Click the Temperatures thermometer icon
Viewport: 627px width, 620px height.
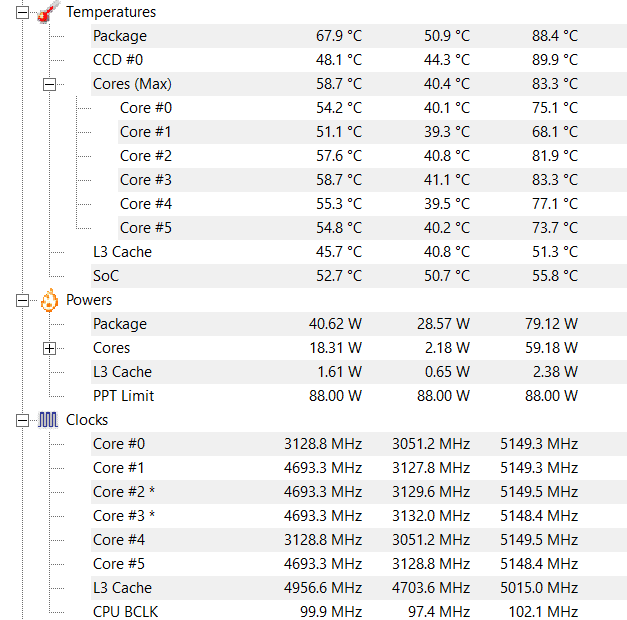pyautogui.click(x=48, y=13)
